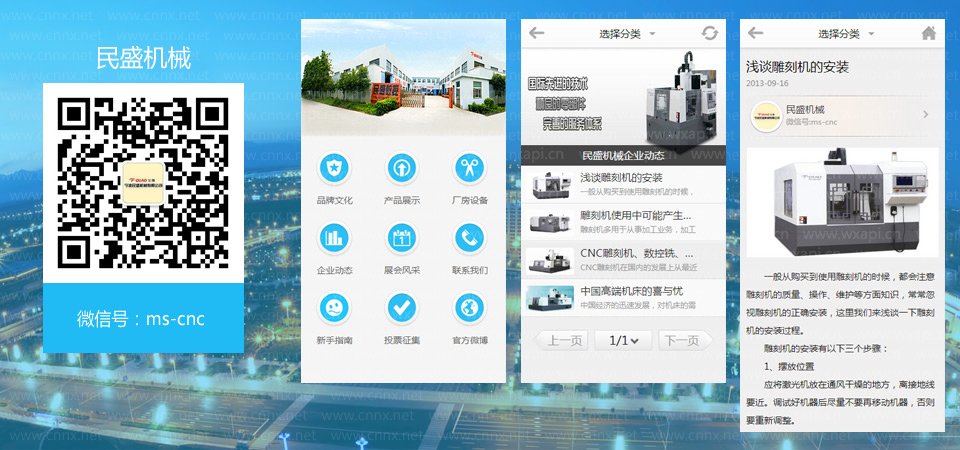960x450 pixels.
Task: Click the 民盛机械 heading above QR code
Action: point(143,58)
